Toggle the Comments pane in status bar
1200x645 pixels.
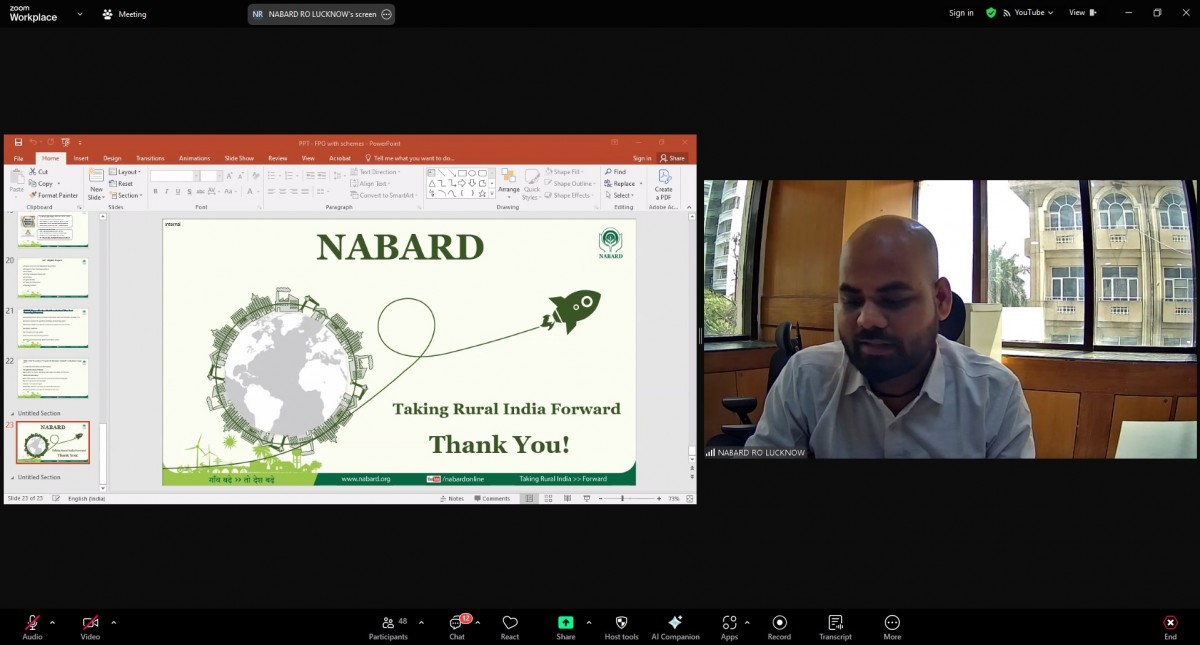click(492, 498)
